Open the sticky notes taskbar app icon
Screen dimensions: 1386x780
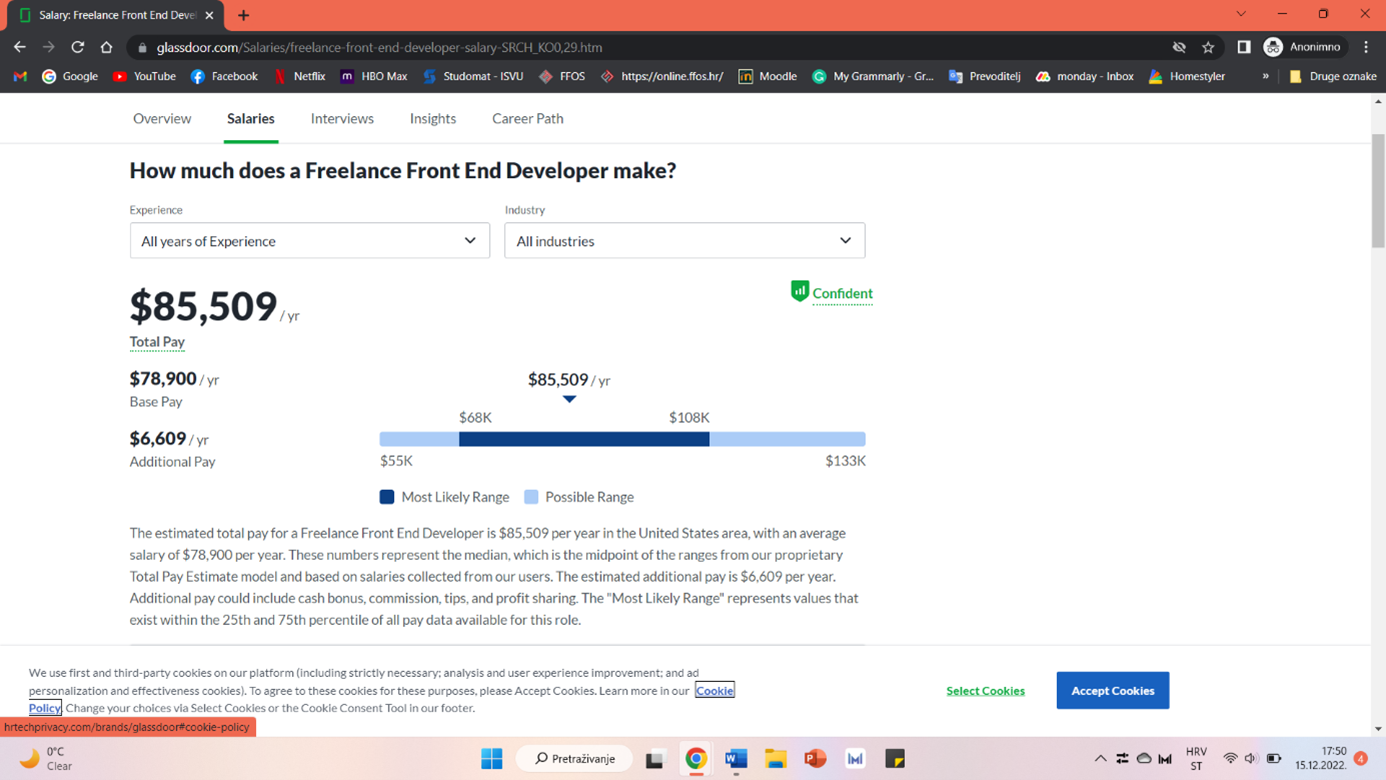(x=895, y=759)
